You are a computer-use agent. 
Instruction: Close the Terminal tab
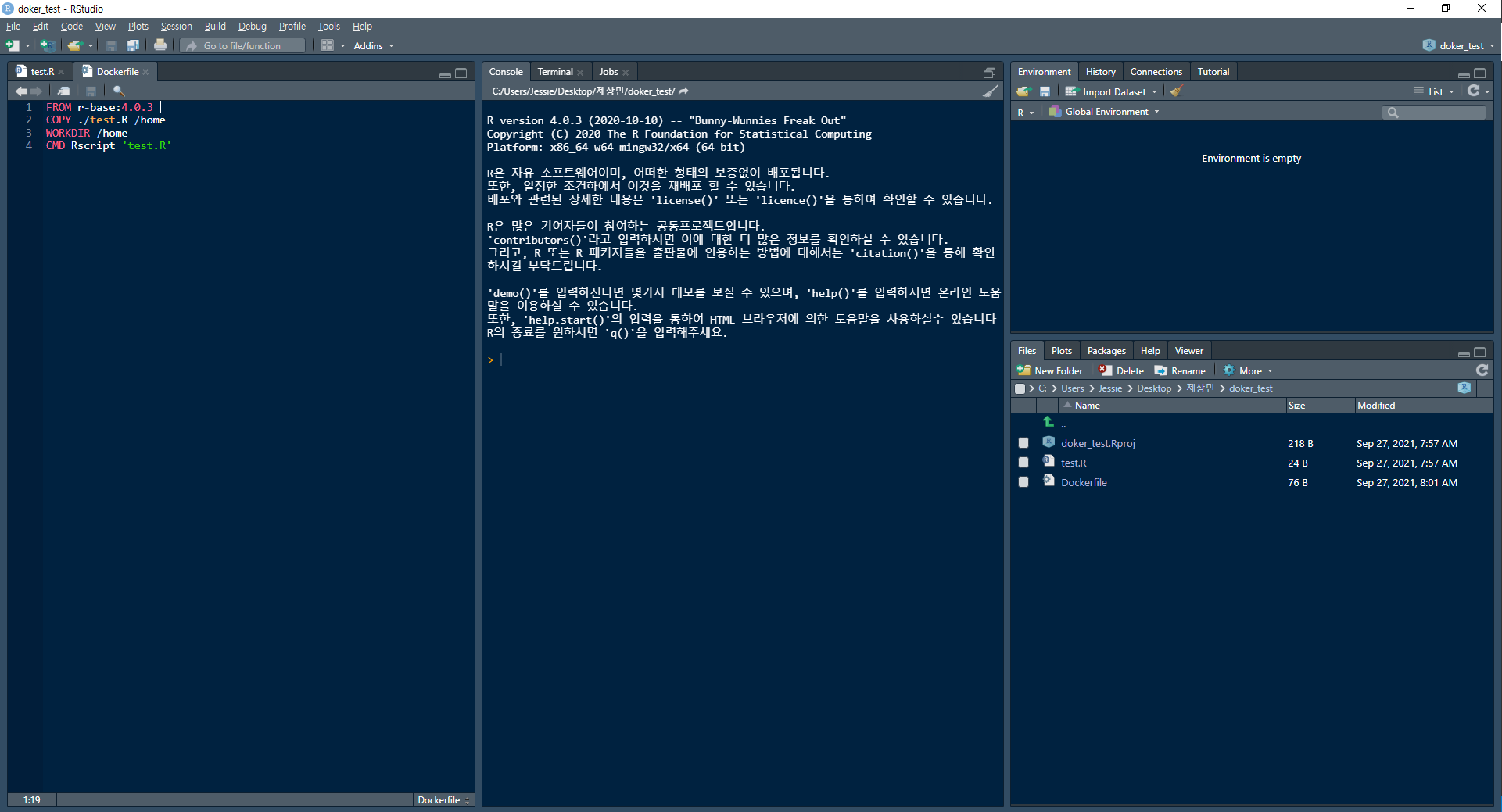(580, 73)
